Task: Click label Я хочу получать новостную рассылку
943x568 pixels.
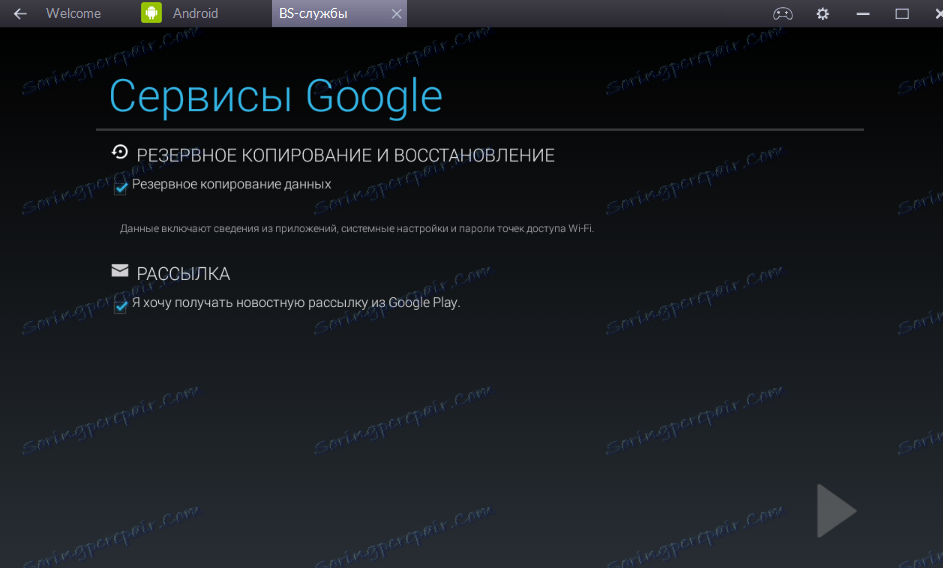Action: (296, 303)
